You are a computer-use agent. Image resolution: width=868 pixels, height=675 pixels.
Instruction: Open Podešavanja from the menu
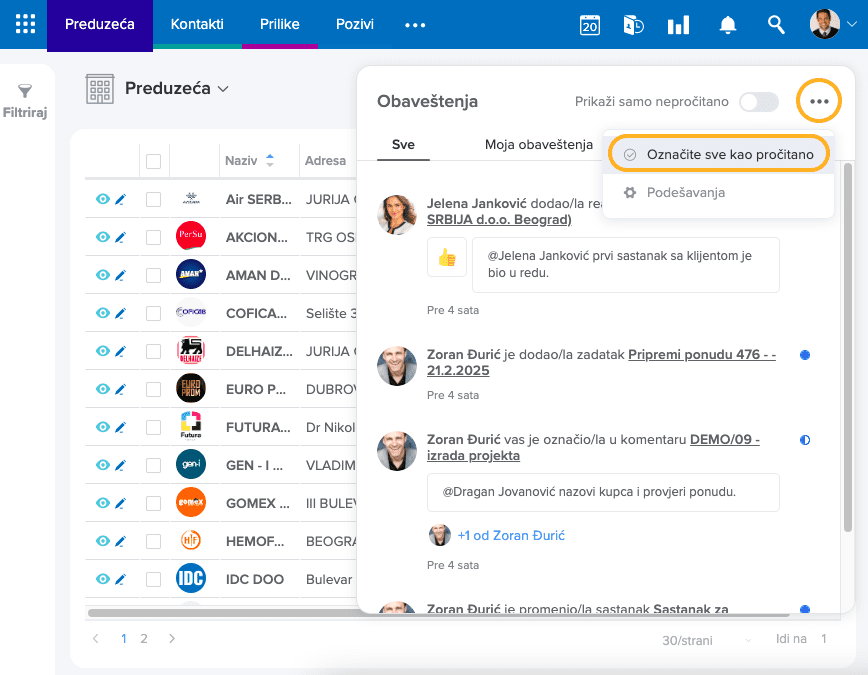click(686, 193)
